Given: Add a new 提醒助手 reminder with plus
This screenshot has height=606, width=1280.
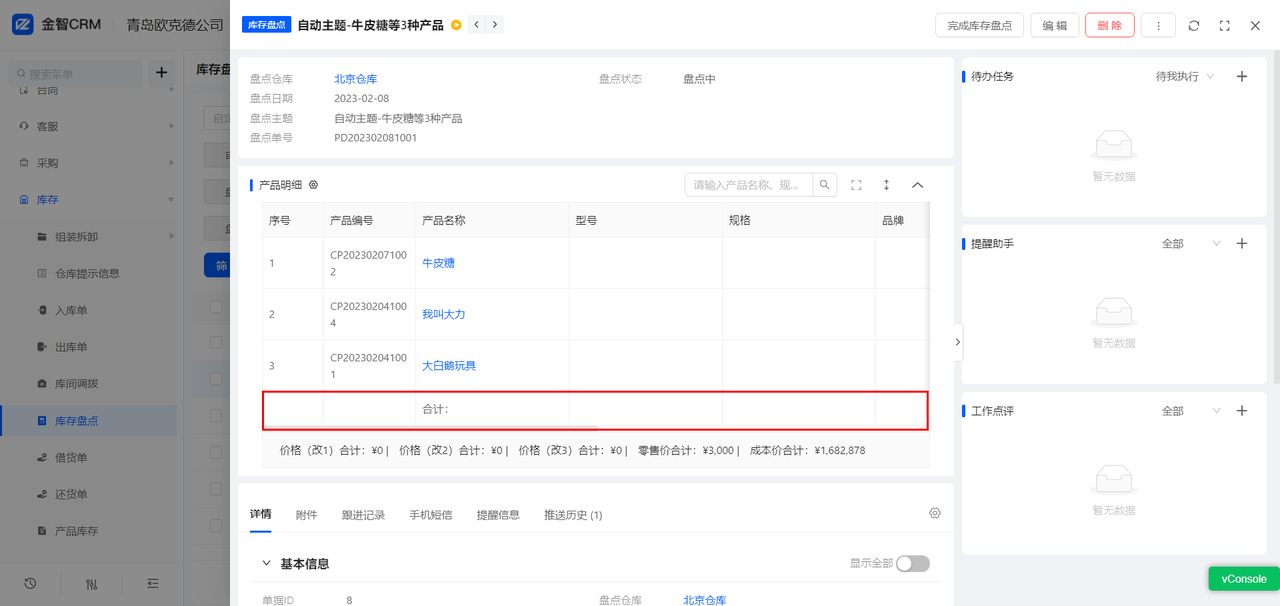Looking at the screenshot, I should point(1242,243).
